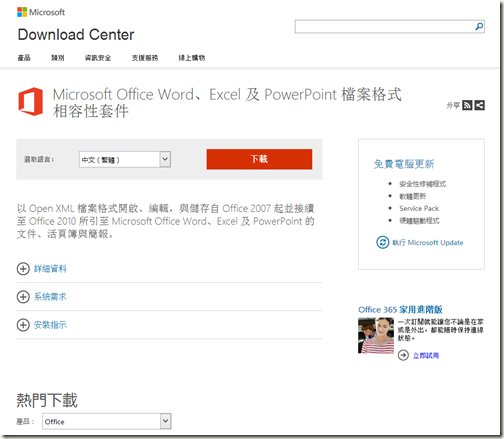This screenshot has height=439, width=504.
Task: Click the 執行 Microsoft Update link
Action: click(x=428, y=243)
